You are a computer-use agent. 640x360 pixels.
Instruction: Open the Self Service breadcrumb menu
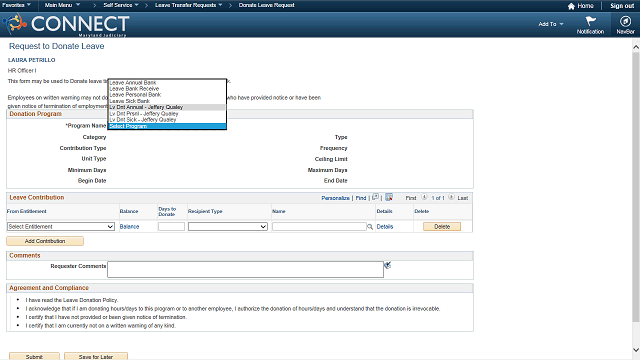click(121, 5)
